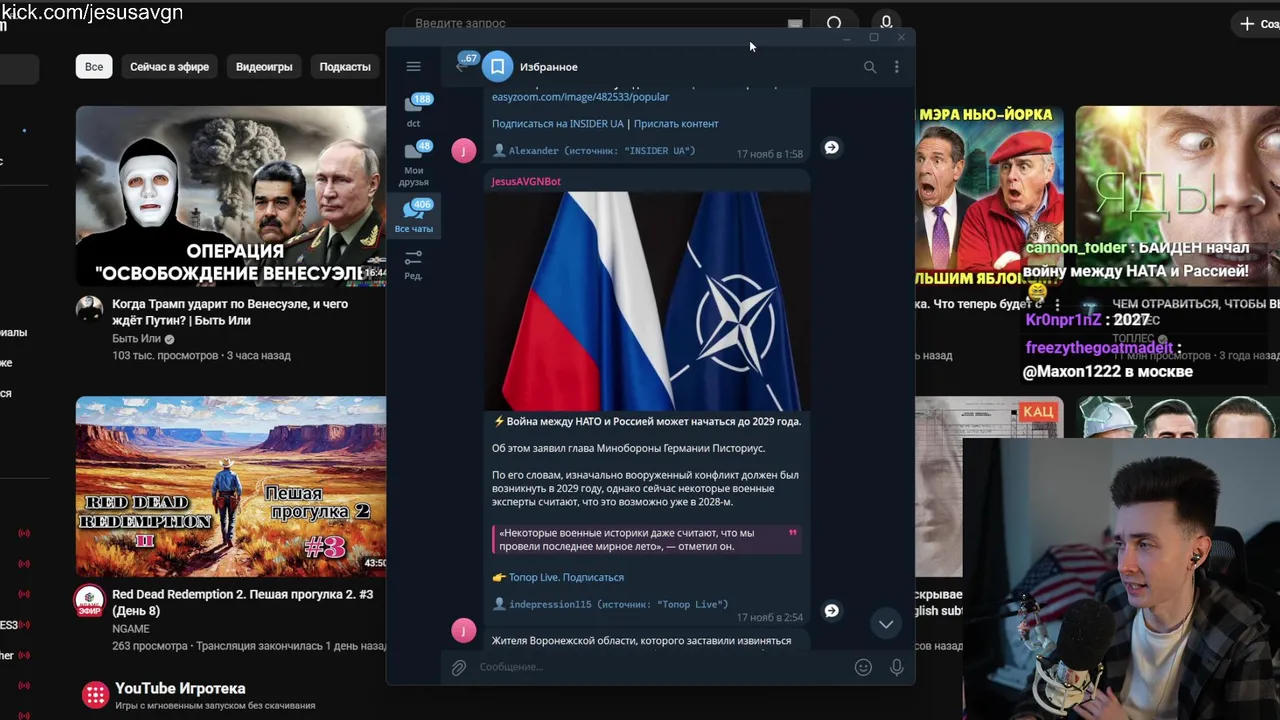Select the Подкасты filter chip
This screenshot has width=1280, height=720.
[x=345, y=67]
